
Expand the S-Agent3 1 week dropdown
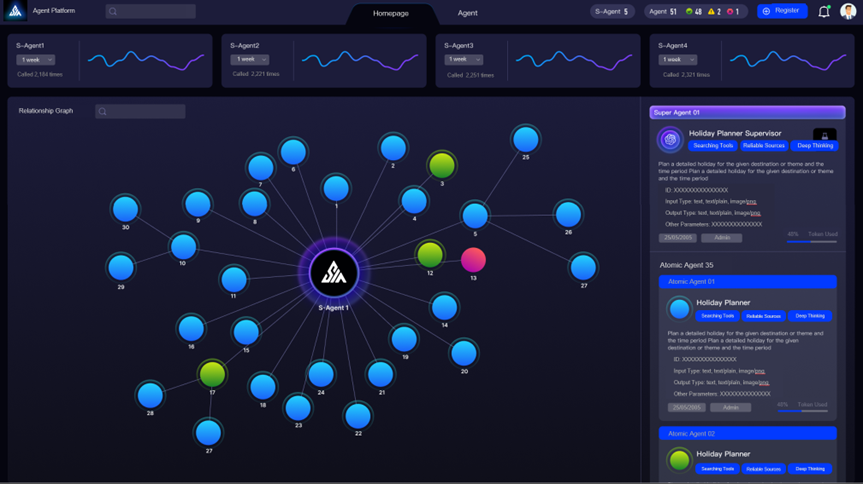(463, 60)
